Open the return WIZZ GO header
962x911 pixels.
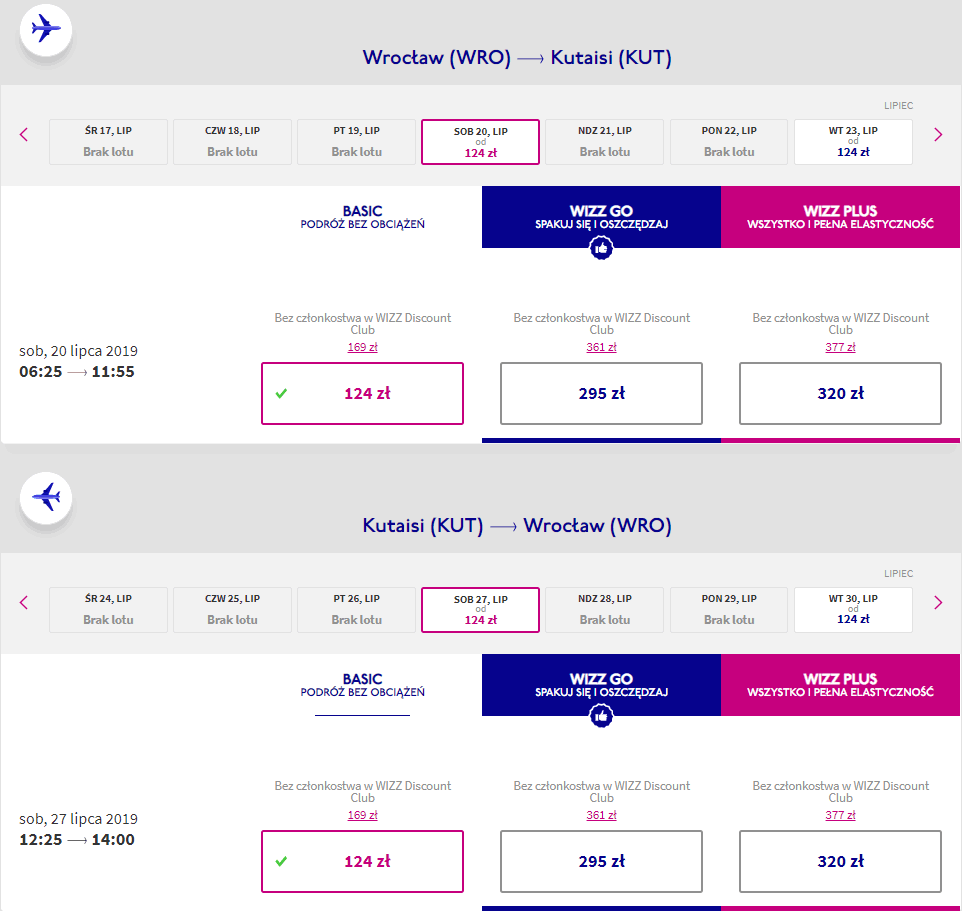[x=601, y=685]
